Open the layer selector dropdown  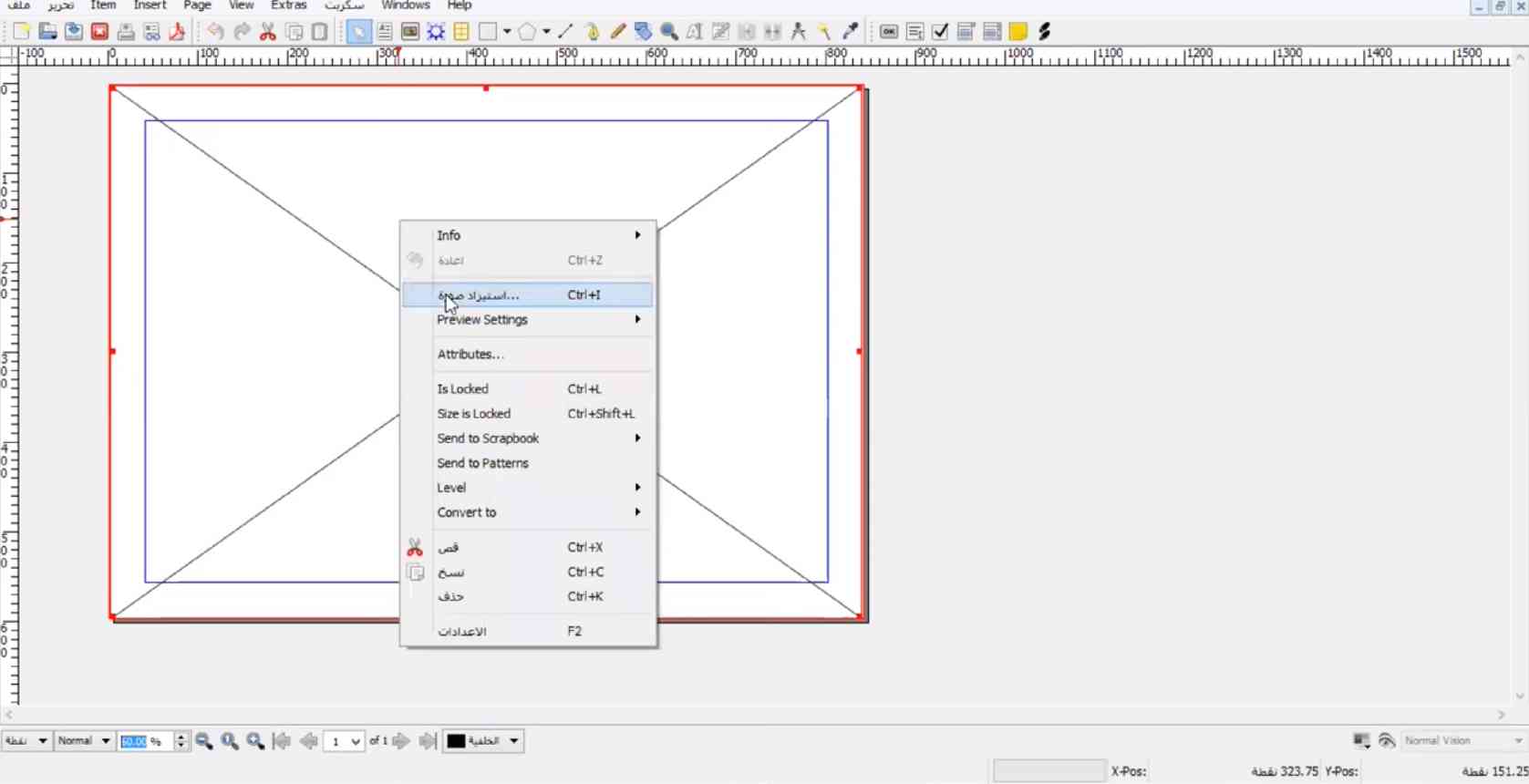pos(483,741)
